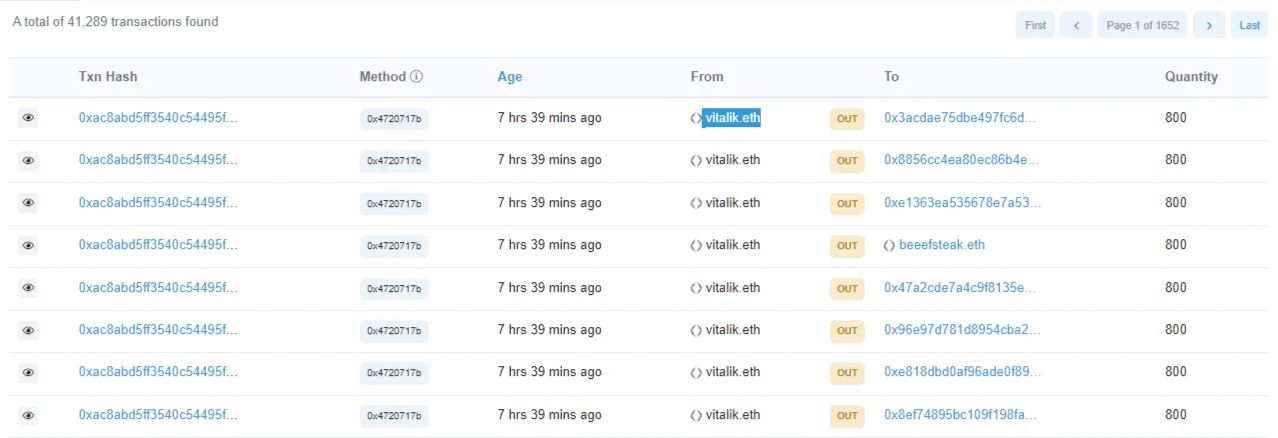Viewport: 1278px width, 438px height.
Task: Click eye icon for 0x8ef74895bc109f198fa row
Action: pyautogui.click(x=28, y=415)
